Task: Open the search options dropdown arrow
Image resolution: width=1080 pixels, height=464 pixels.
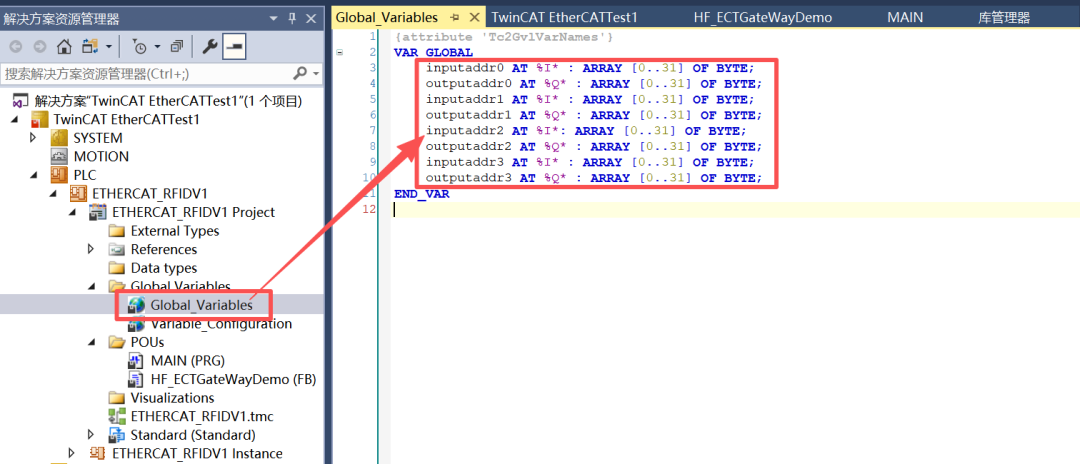Action: pyautogui.click(x=316, y=74)
